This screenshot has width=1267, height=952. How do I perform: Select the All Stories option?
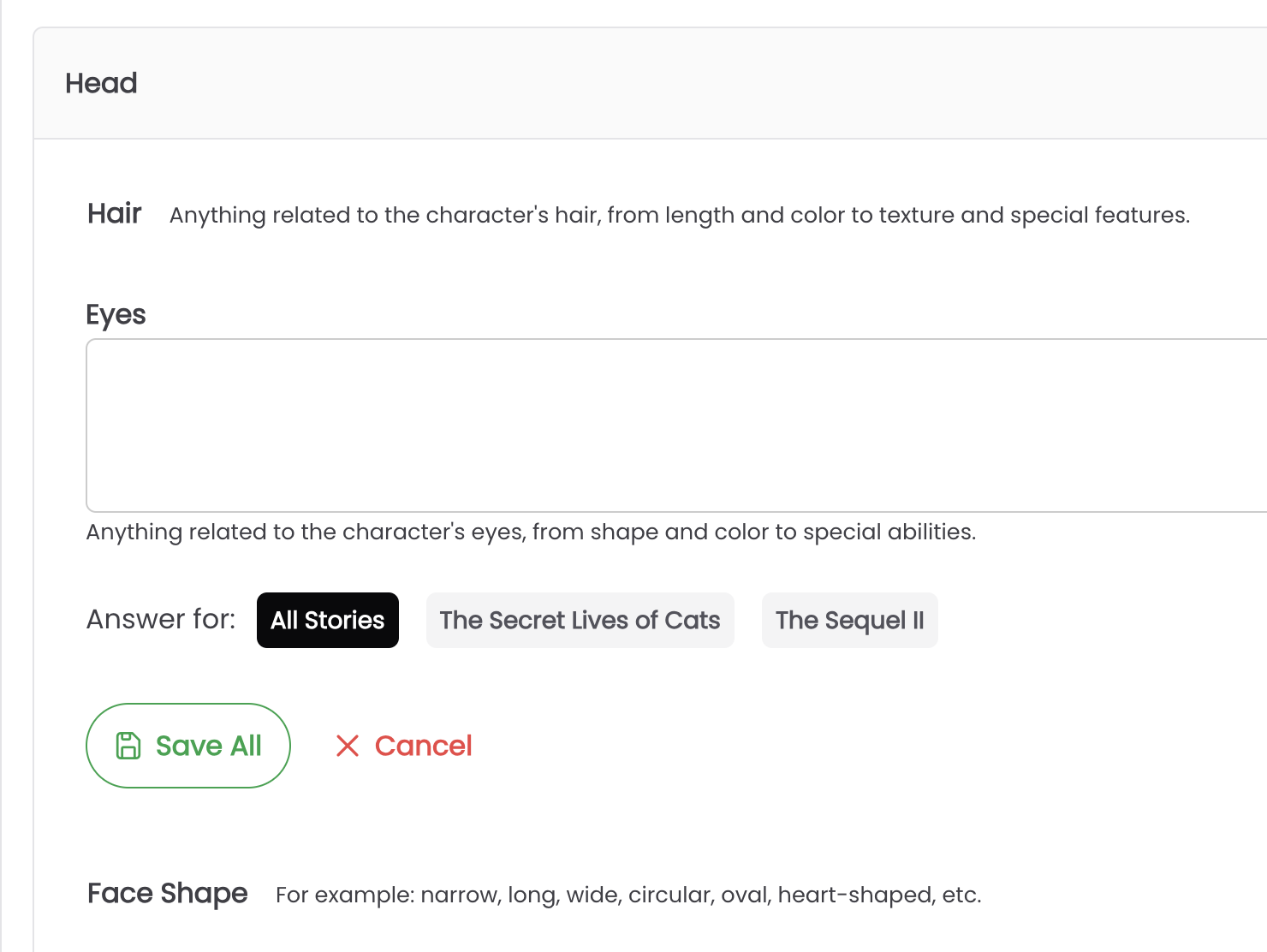[x=328, y=620]
